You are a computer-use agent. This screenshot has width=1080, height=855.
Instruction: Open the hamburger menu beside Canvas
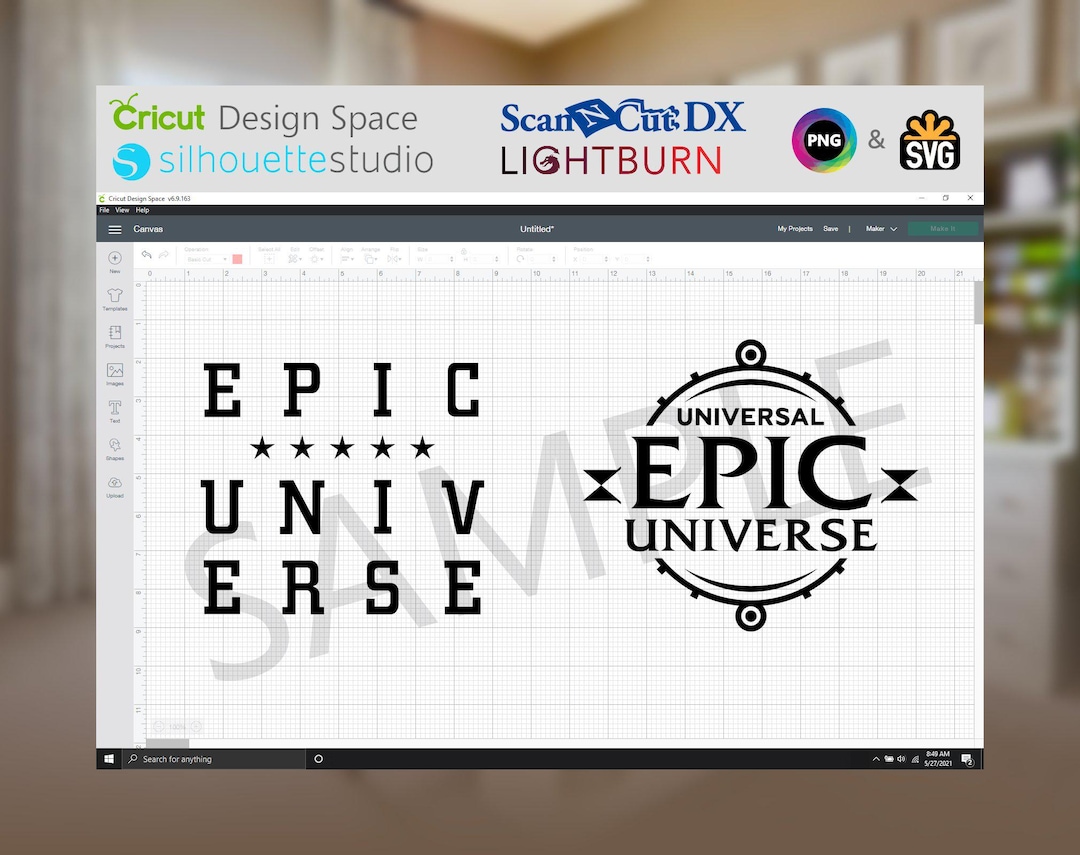pos(115,228)
